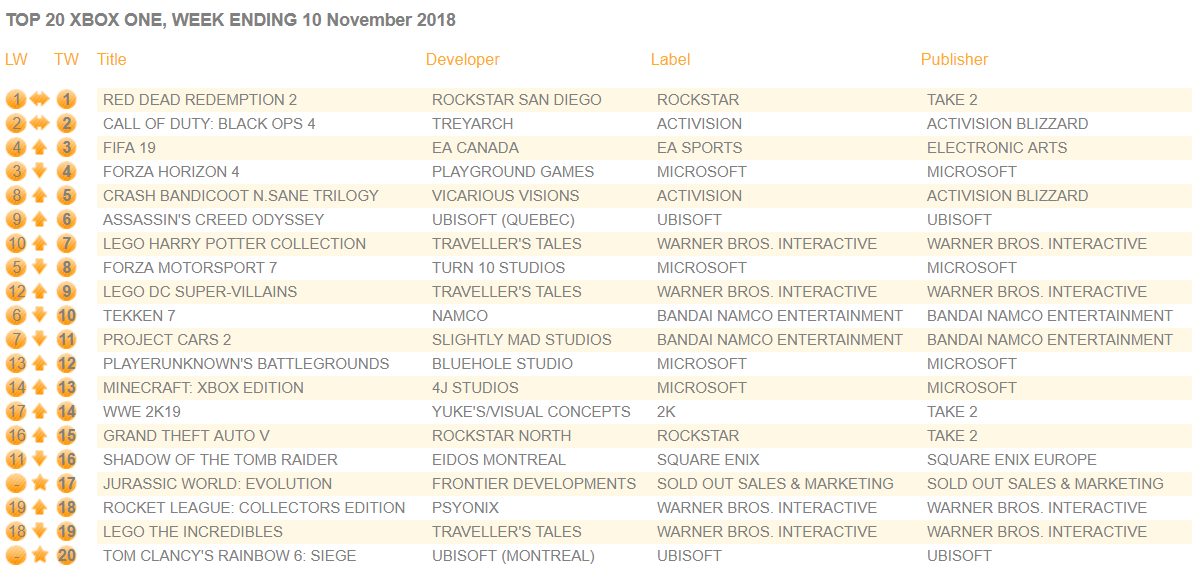Screen dimensions: 1198x570
Task: Click the Label column header
Action: tap(671, 60)
